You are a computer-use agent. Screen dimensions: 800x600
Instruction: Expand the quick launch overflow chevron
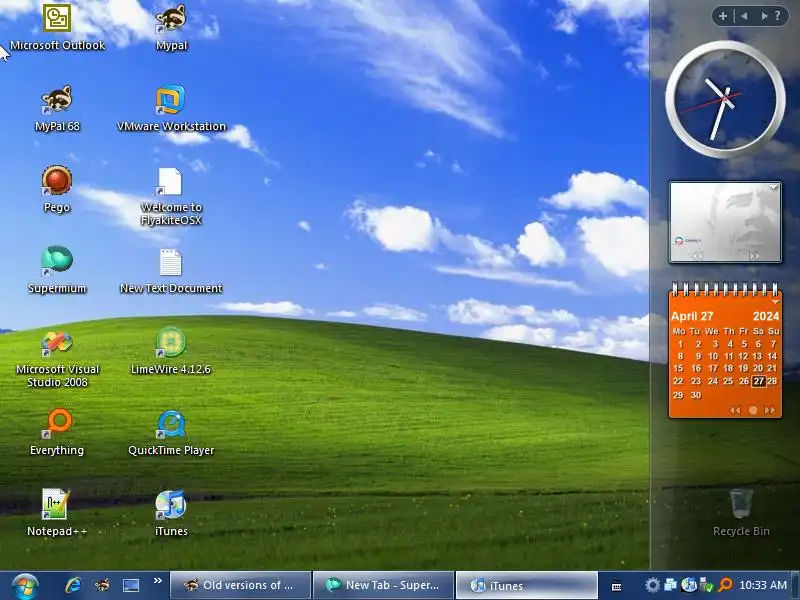[158, 581]
